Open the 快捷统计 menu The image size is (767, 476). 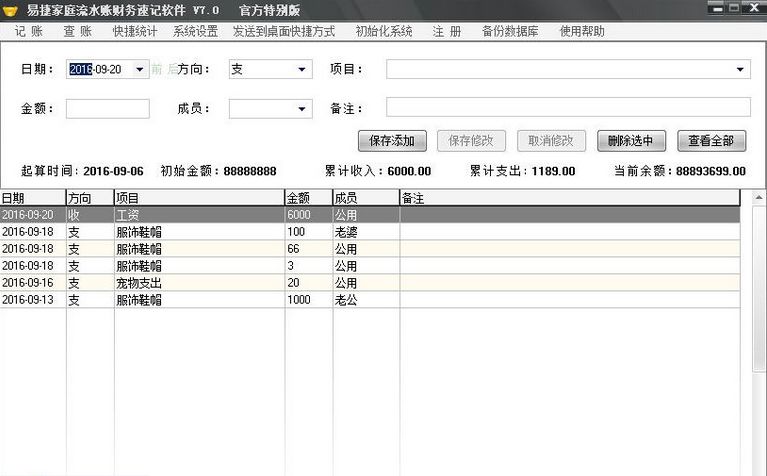tap(135, 31)
